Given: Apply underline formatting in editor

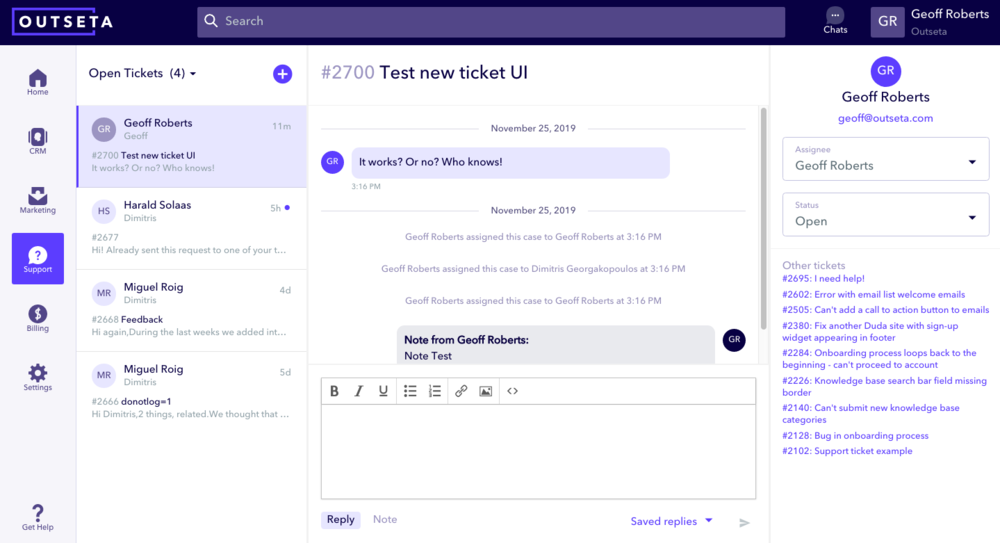Looking at the screenshot, I should point(383,391).
